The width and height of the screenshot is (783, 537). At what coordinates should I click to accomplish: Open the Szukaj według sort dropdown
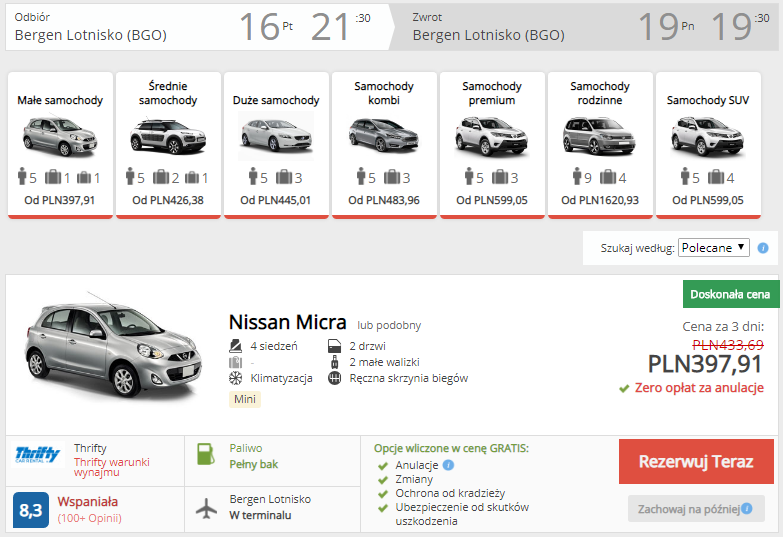coord(713,248)
